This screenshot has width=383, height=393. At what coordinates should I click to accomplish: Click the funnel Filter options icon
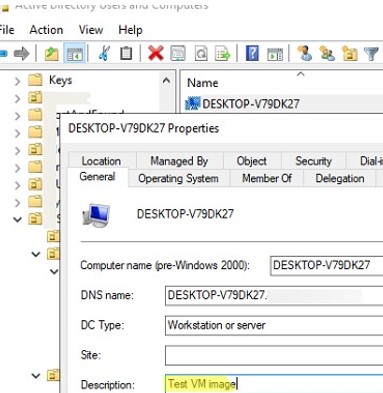[371, 53]
